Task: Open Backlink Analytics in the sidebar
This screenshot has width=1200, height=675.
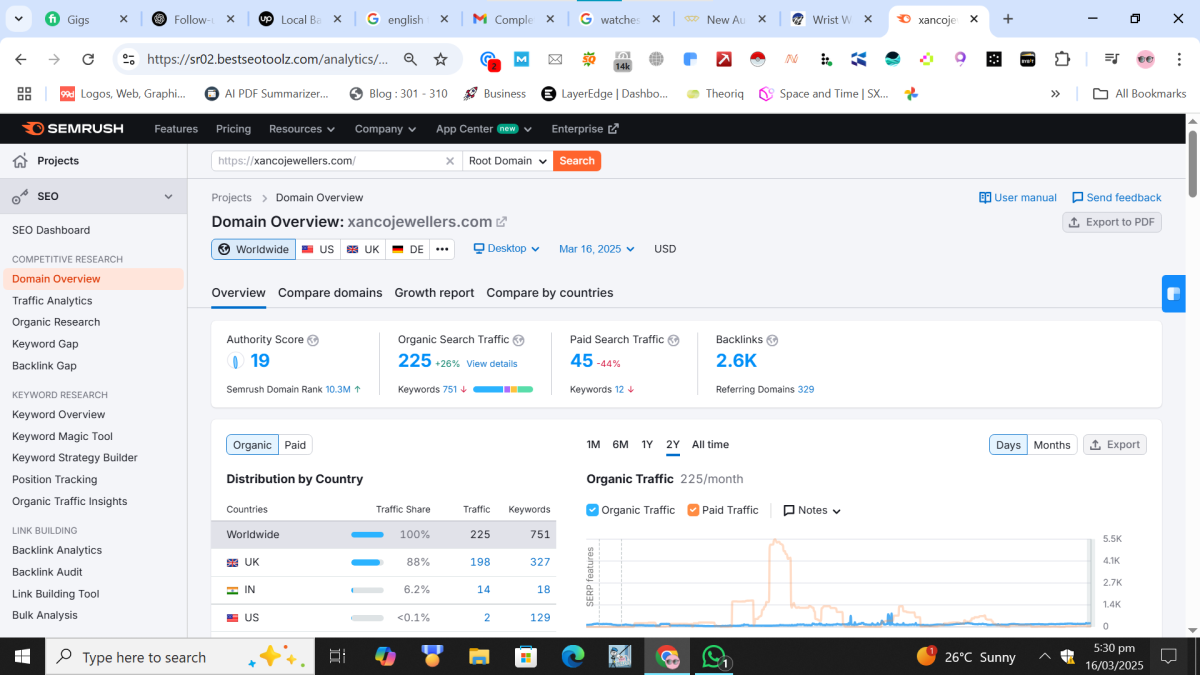Action: pos(57,550)
